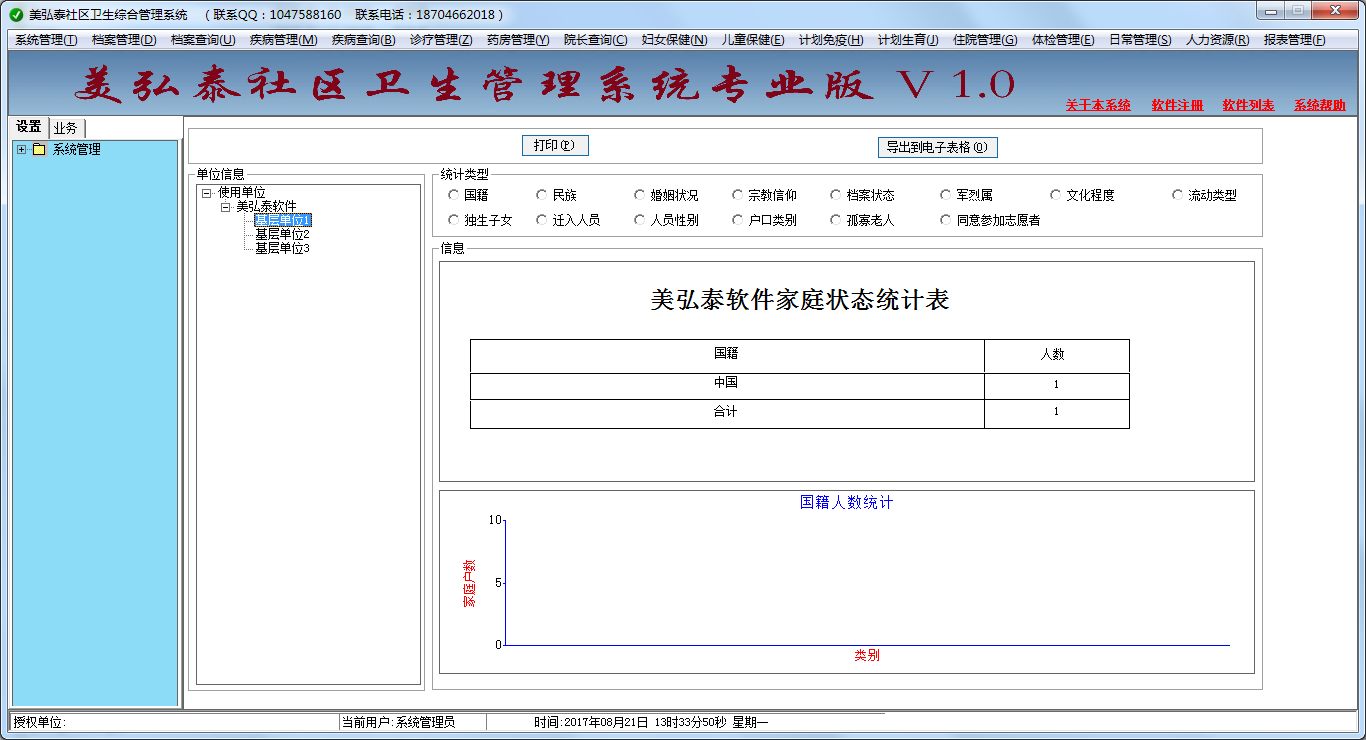Open the 软件列表 link
This screenshot has width=1366, height=740.
coord(1248,105)
